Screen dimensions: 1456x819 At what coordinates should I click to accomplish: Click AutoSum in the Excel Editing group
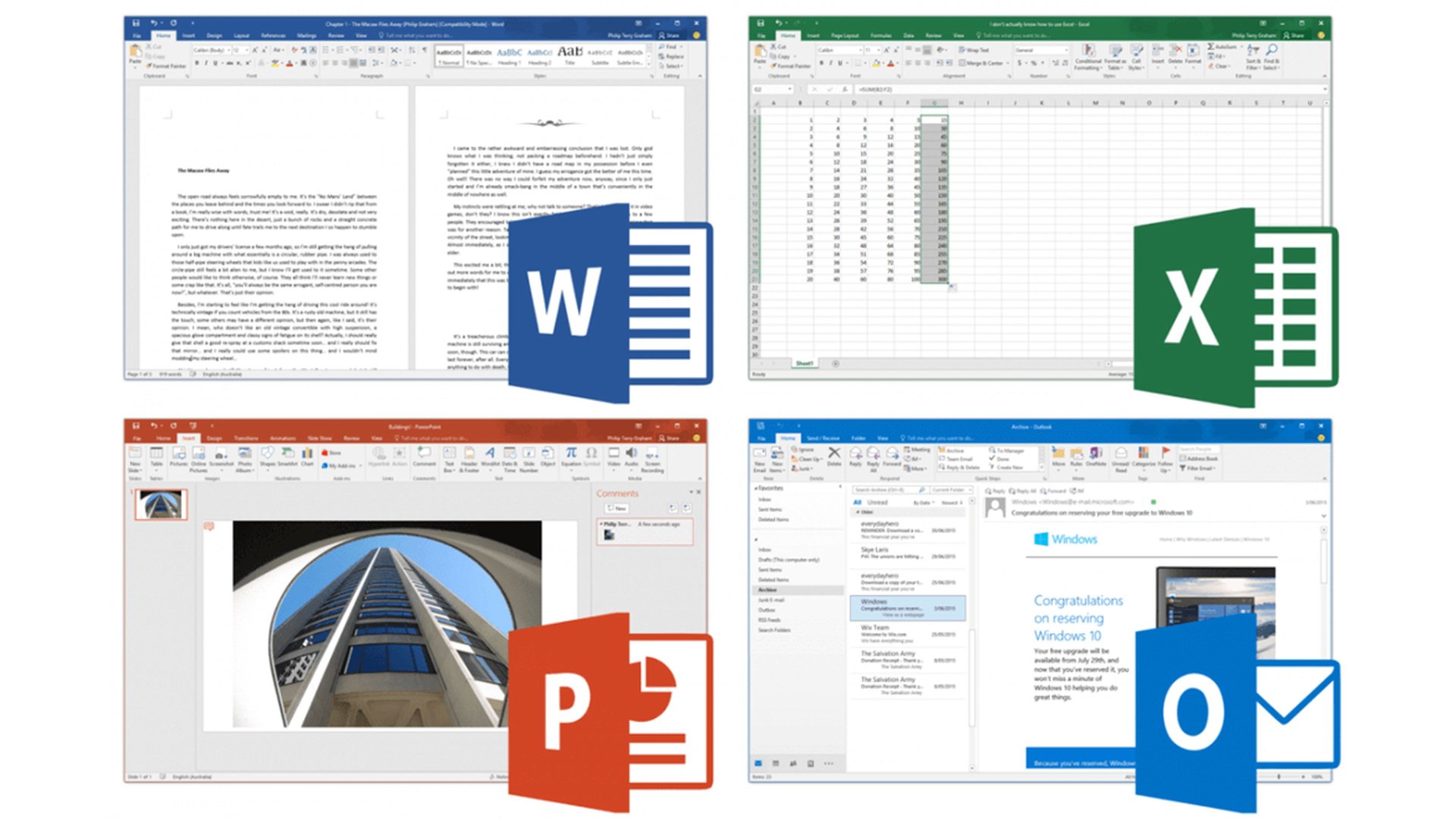coord(1222,47)
